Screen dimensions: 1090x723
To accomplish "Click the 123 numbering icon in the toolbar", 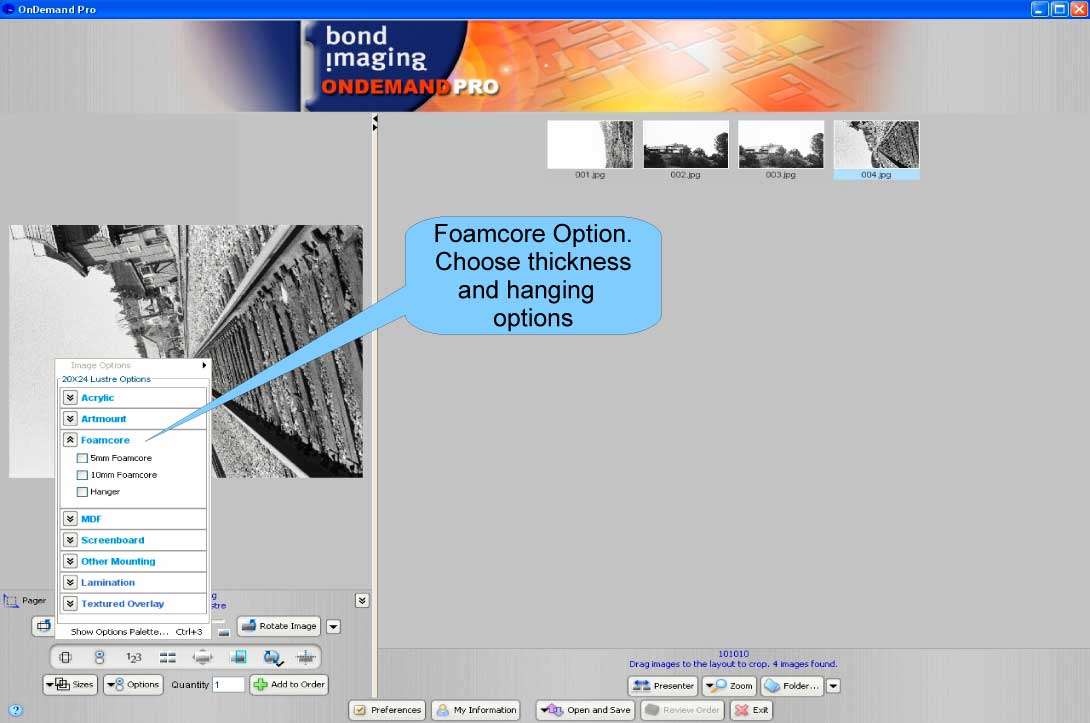I will (134, 657).
